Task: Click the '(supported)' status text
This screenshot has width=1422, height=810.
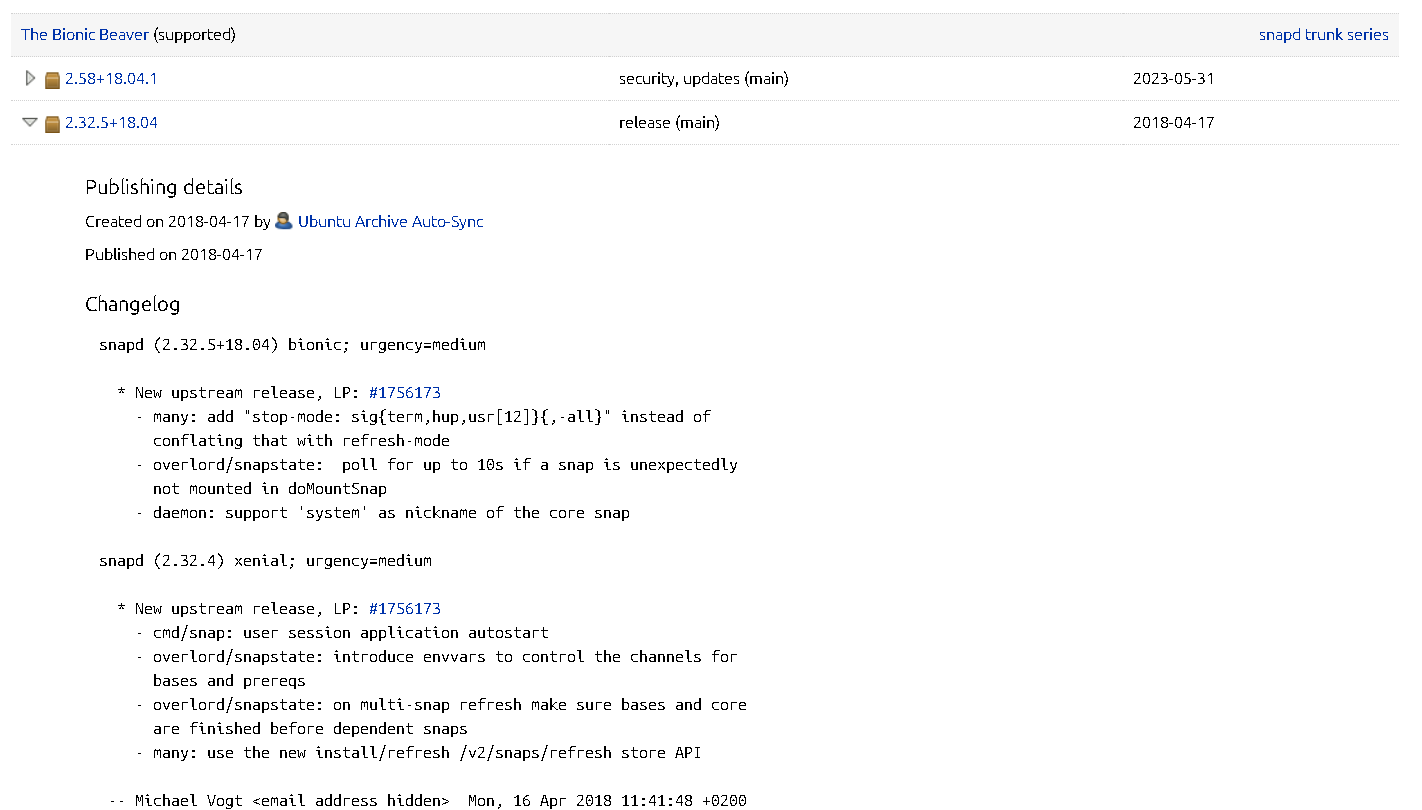Action: [x=195, y=34]
